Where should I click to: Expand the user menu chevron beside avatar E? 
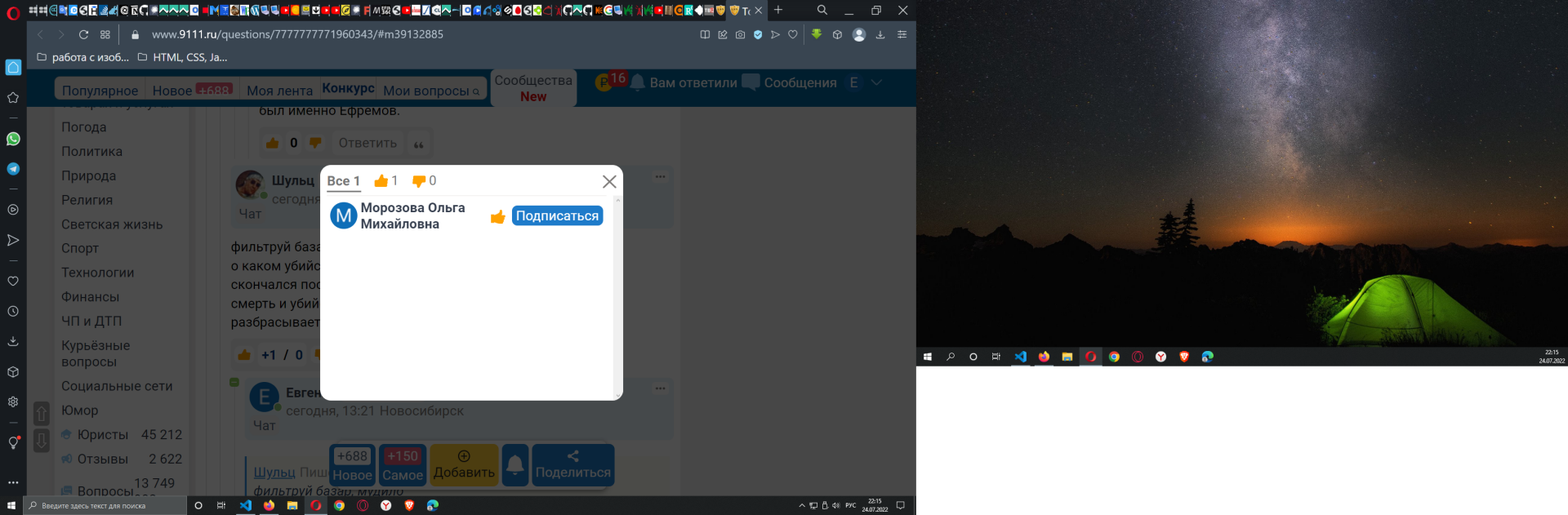[x=876, y=82]
